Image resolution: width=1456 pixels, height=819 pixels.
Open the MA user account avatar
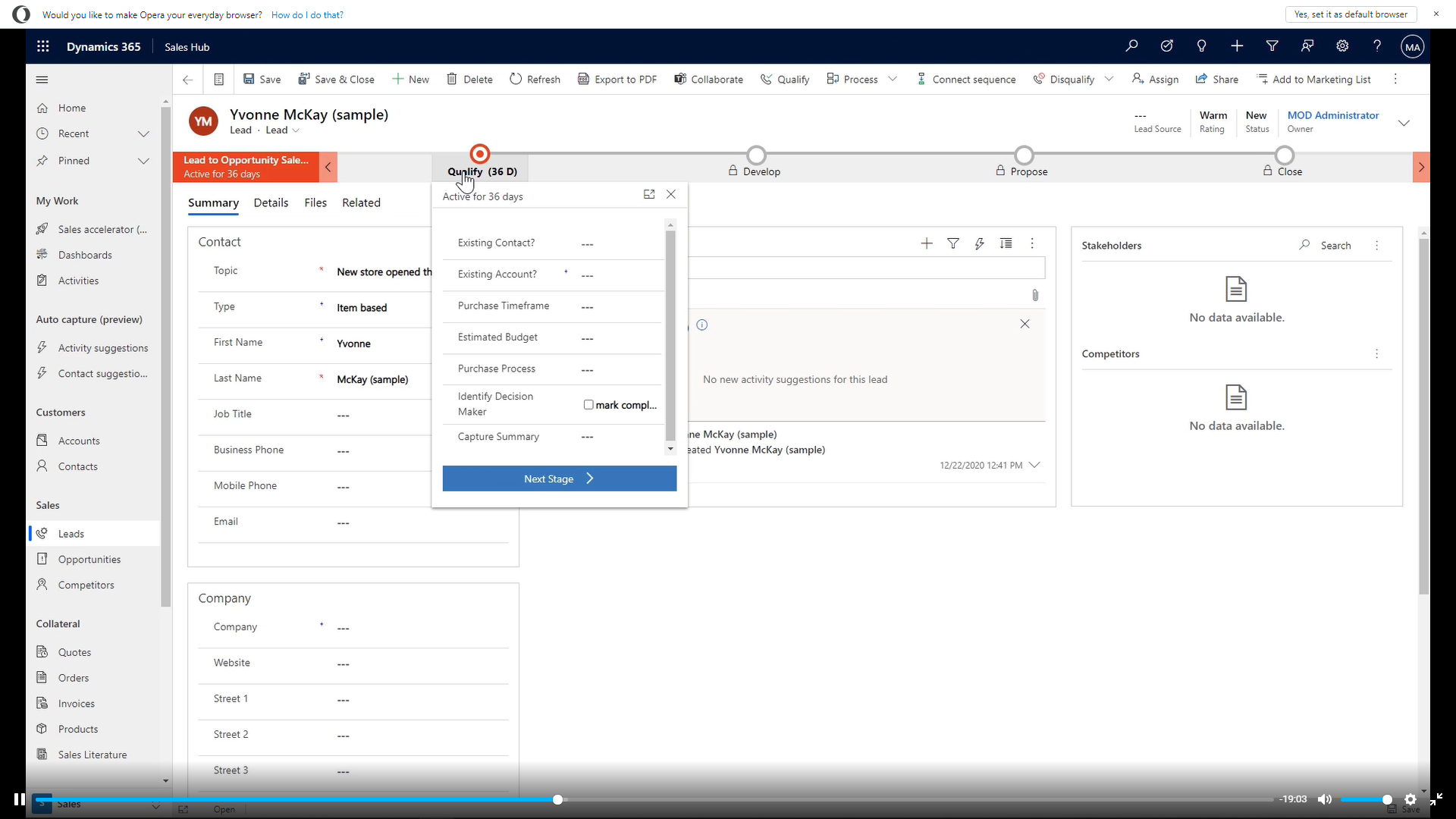[x=1412, y=47]
